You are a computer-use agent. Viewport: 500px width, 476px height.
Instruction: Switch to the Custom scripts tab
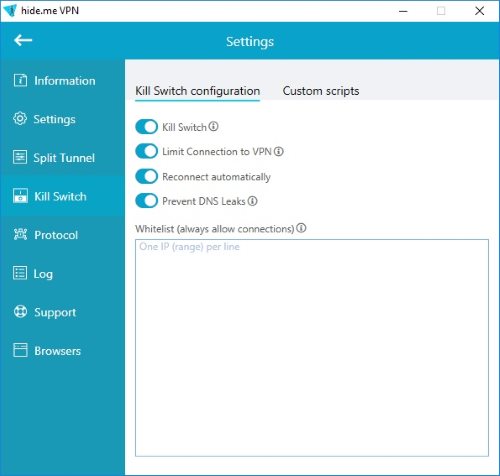(x=321, y=91)
